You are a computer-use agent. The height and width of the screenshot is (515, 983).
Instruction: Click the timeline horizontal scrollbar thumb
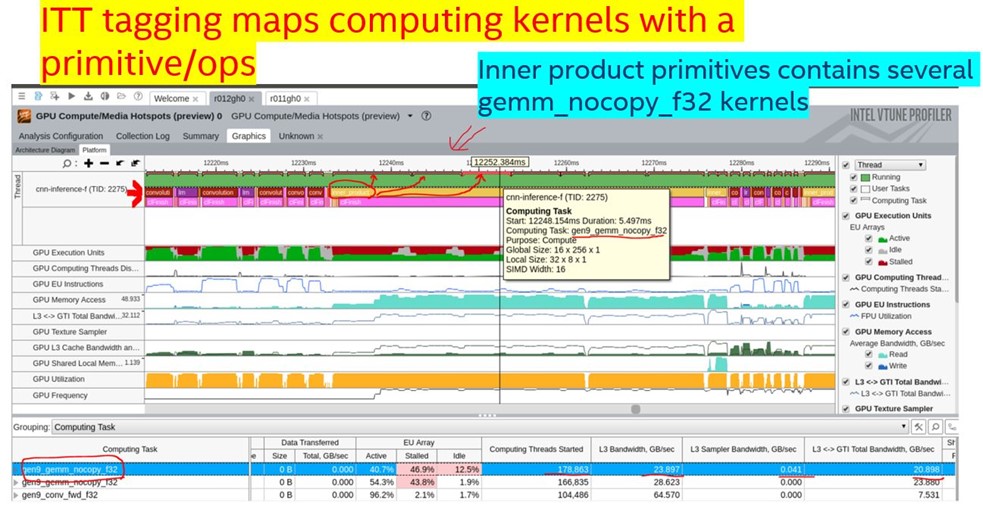click(636, 409)
